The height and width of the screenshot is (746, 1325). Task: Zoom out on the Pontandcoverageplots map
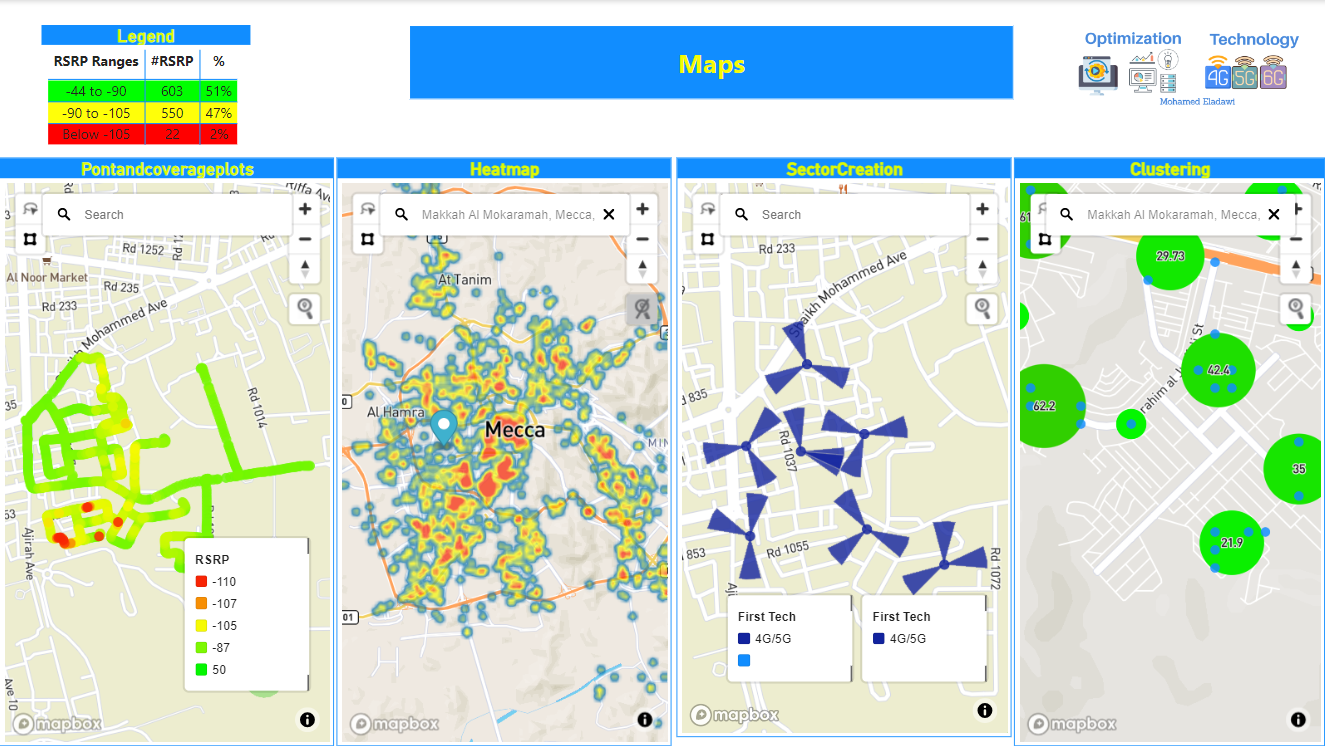coord(304,238)
